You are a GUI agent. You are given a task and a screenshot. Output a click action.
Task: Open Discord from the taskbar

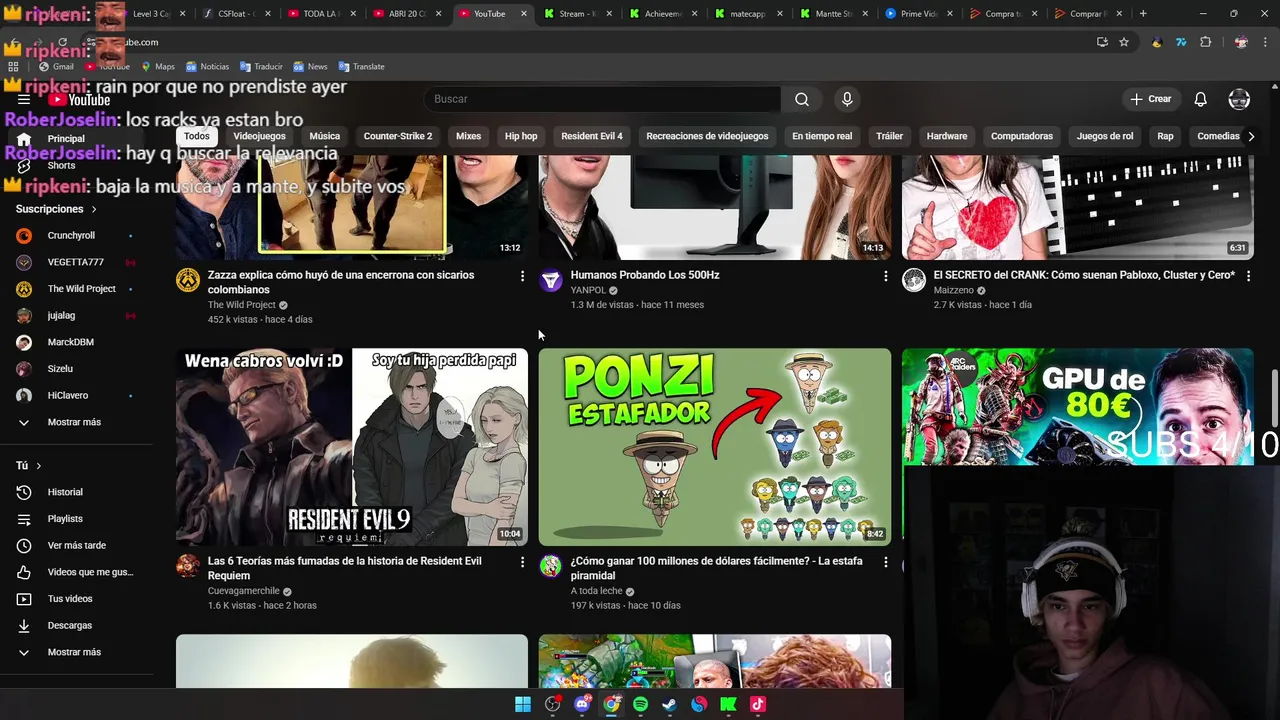tap(582, 704)
